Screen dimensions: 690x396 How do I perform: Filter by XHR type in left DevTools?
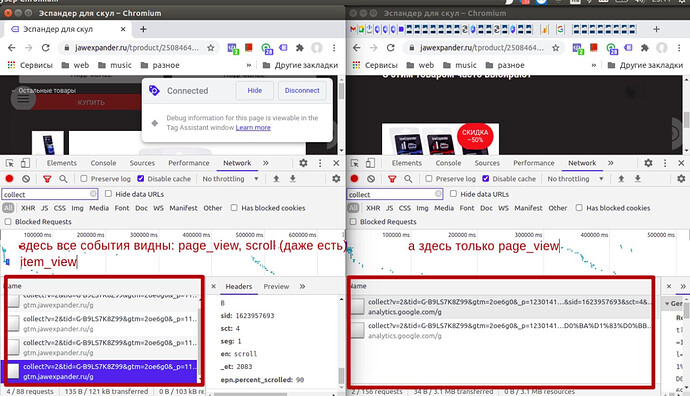click(x=28, y=208)
